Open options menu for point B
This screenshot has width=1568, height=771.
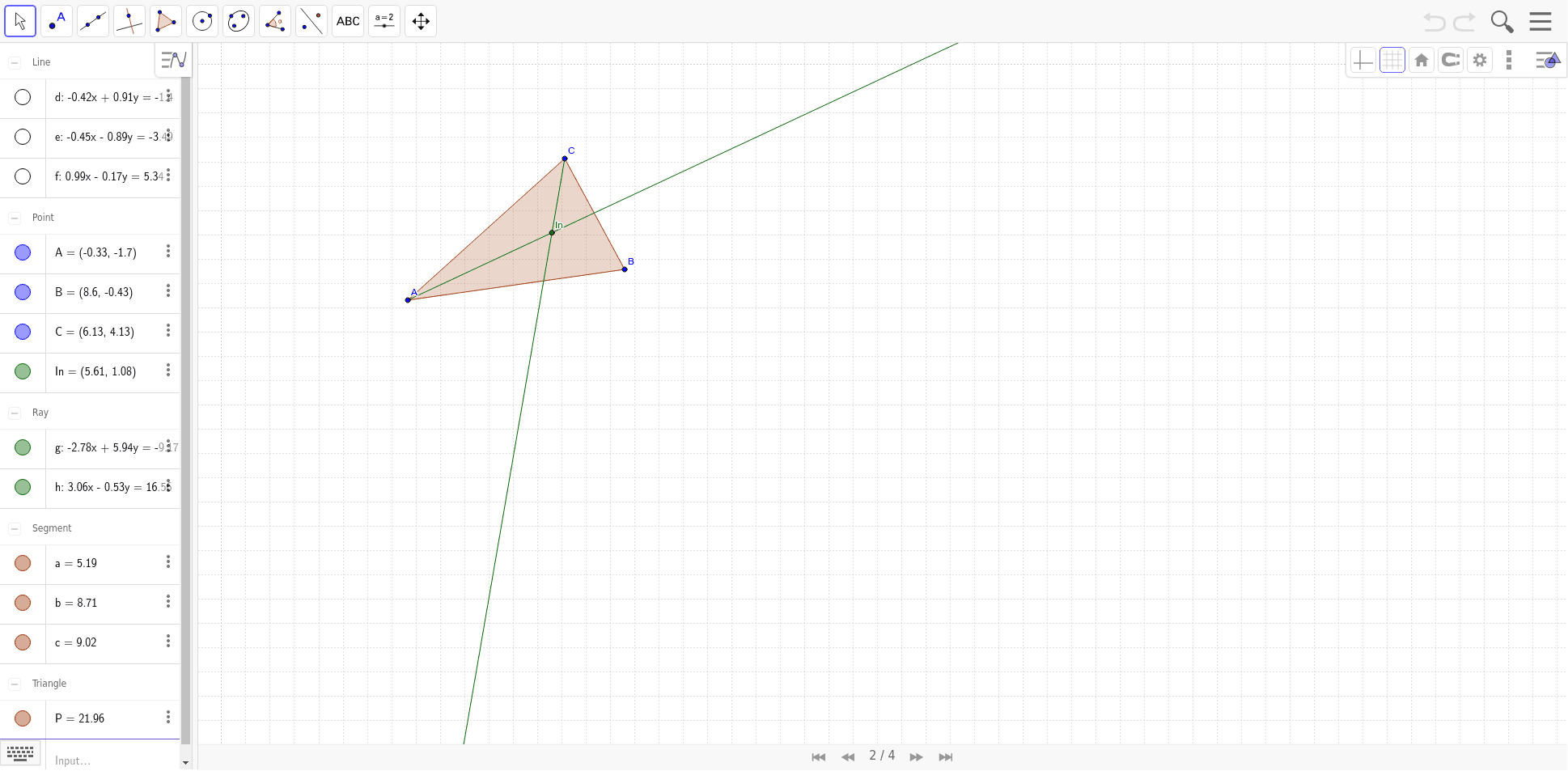[168, 290]
